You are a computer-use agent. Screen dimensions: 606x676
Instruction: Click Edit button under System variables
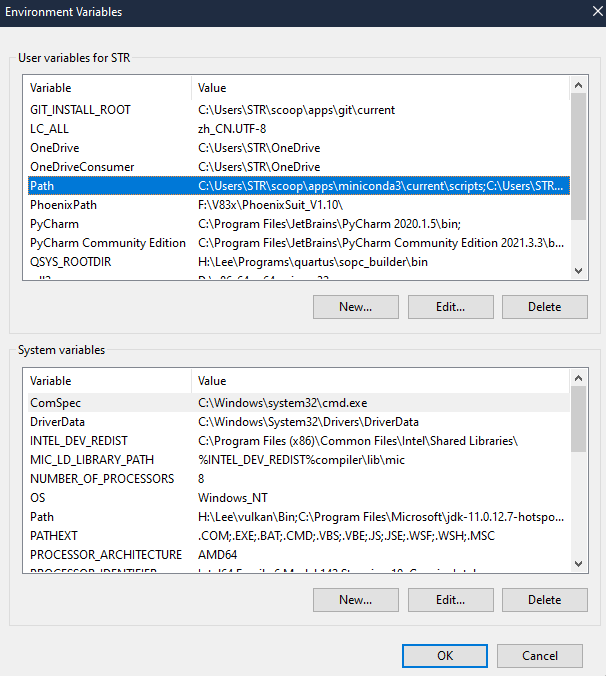(450, 600)
